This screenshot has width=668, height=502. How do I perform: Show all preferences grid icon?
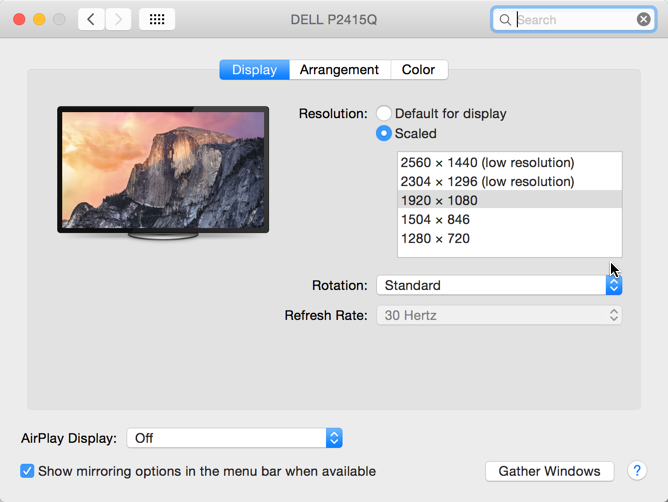pyautogui.click(x=157, y=19)
